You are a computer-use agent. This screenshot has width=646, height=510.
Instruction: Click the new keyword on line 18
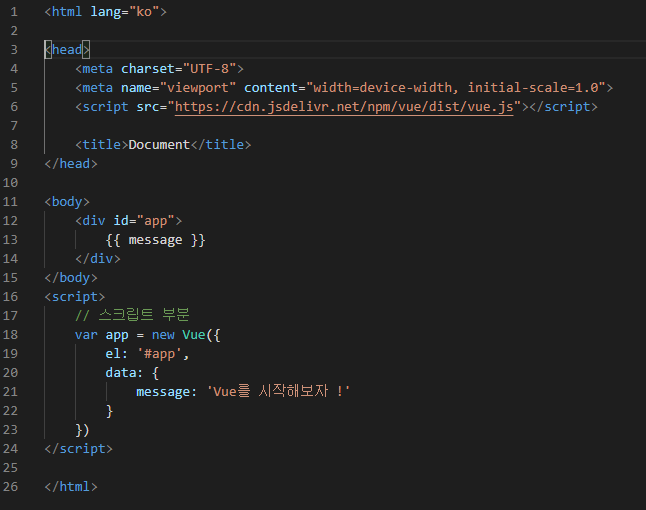(163, 335)
